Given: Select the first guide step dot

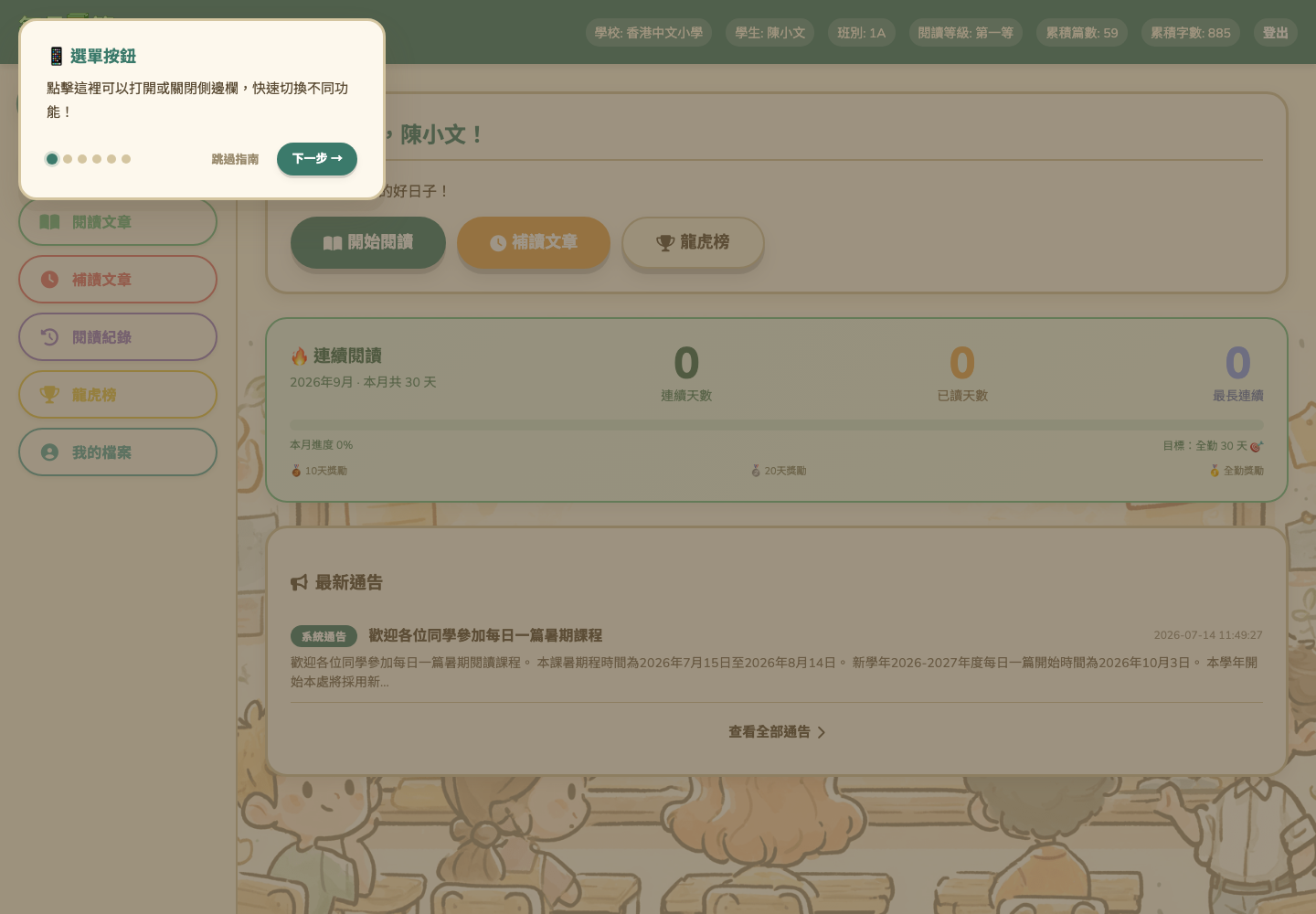Looking at the screenshot, I should (x=52, y=159).
